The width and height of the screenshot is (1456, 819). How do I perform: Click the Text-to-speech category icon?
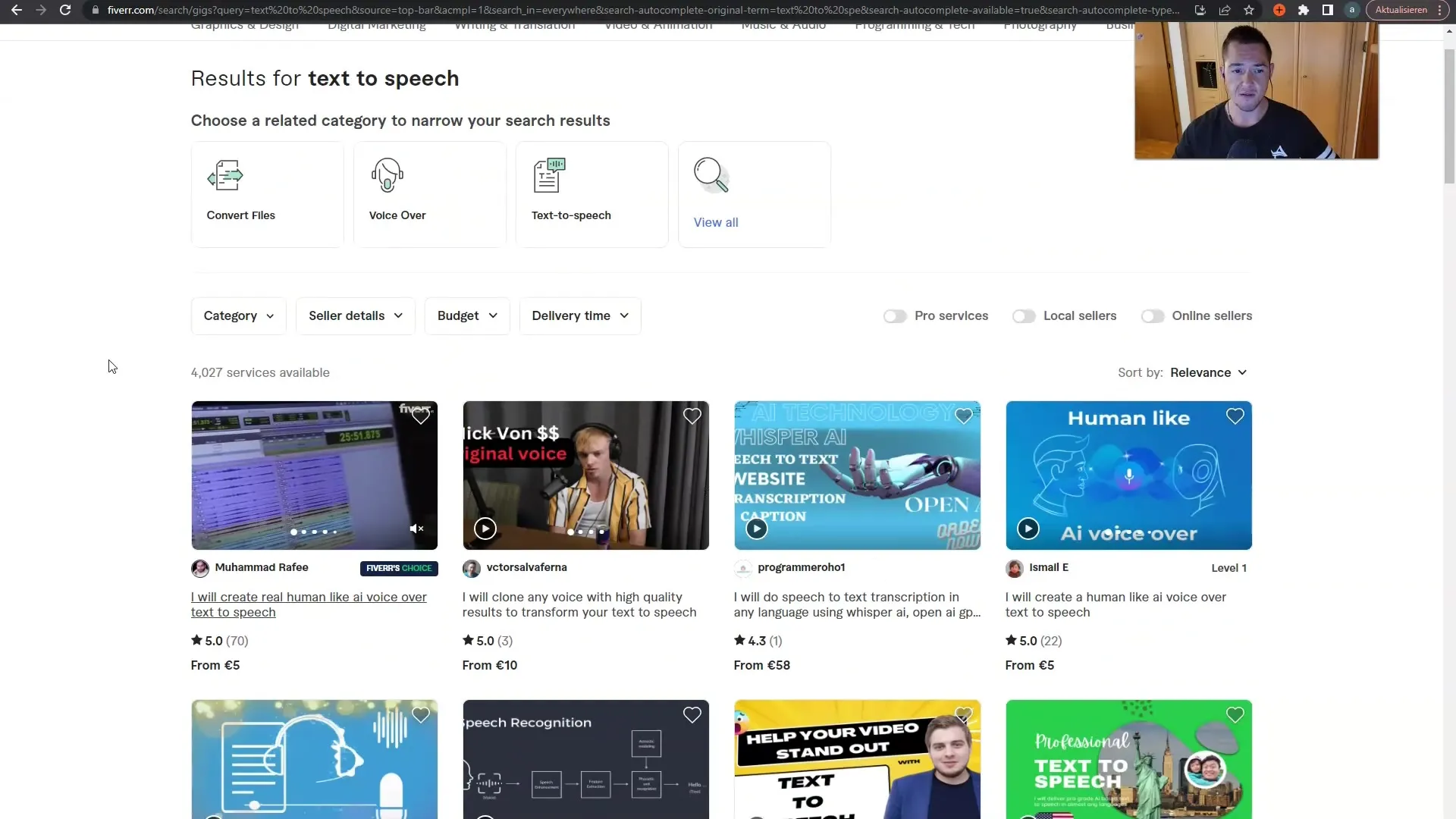pos(548,175)
